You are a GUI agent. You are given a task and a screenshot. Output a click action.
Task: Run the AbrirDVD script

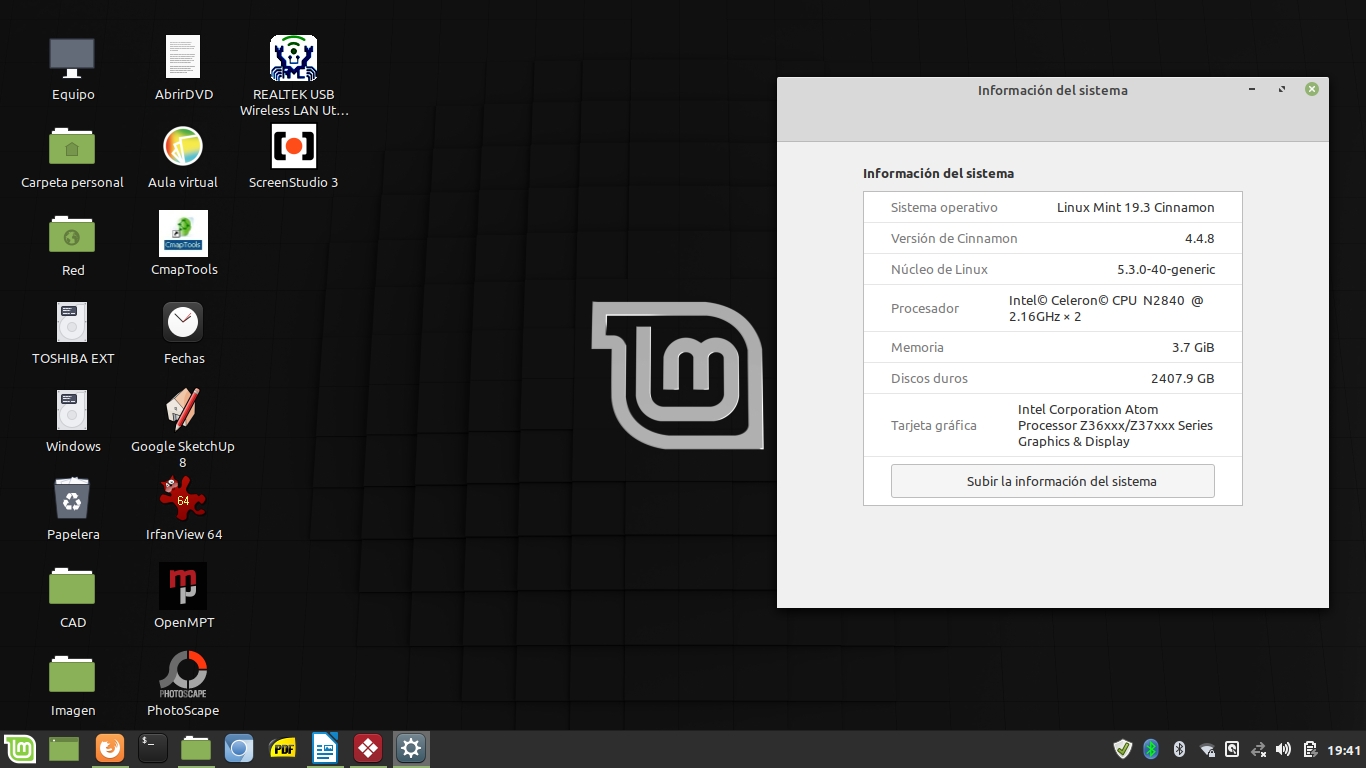(183, 57)
